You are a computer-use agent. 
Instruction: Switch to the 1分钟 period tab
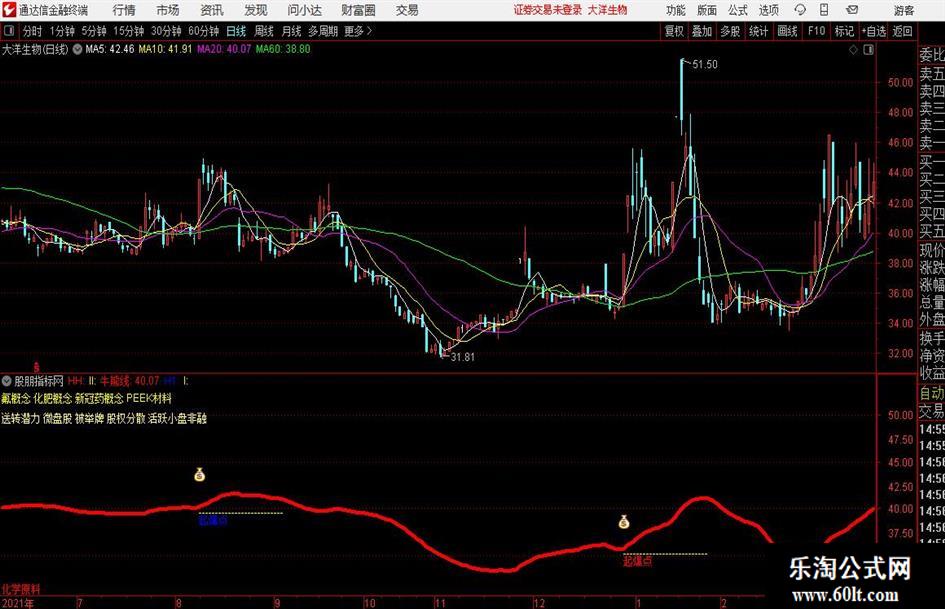62,31
